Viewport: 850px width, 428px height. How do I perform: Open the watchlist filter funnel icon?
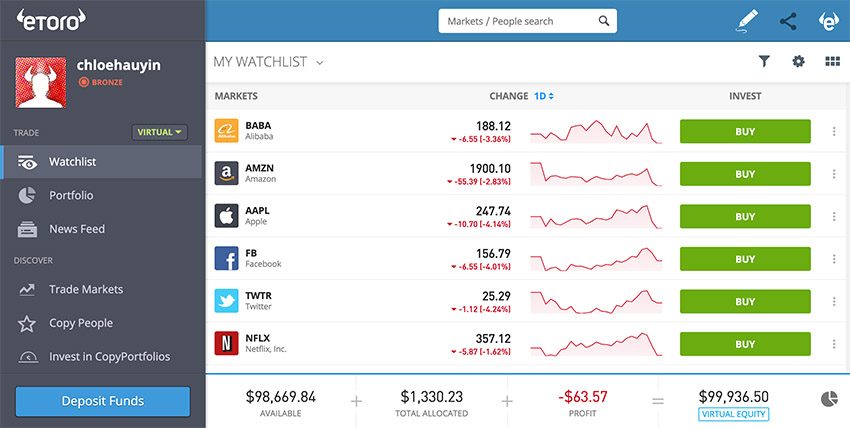click(x=764, y=61)
